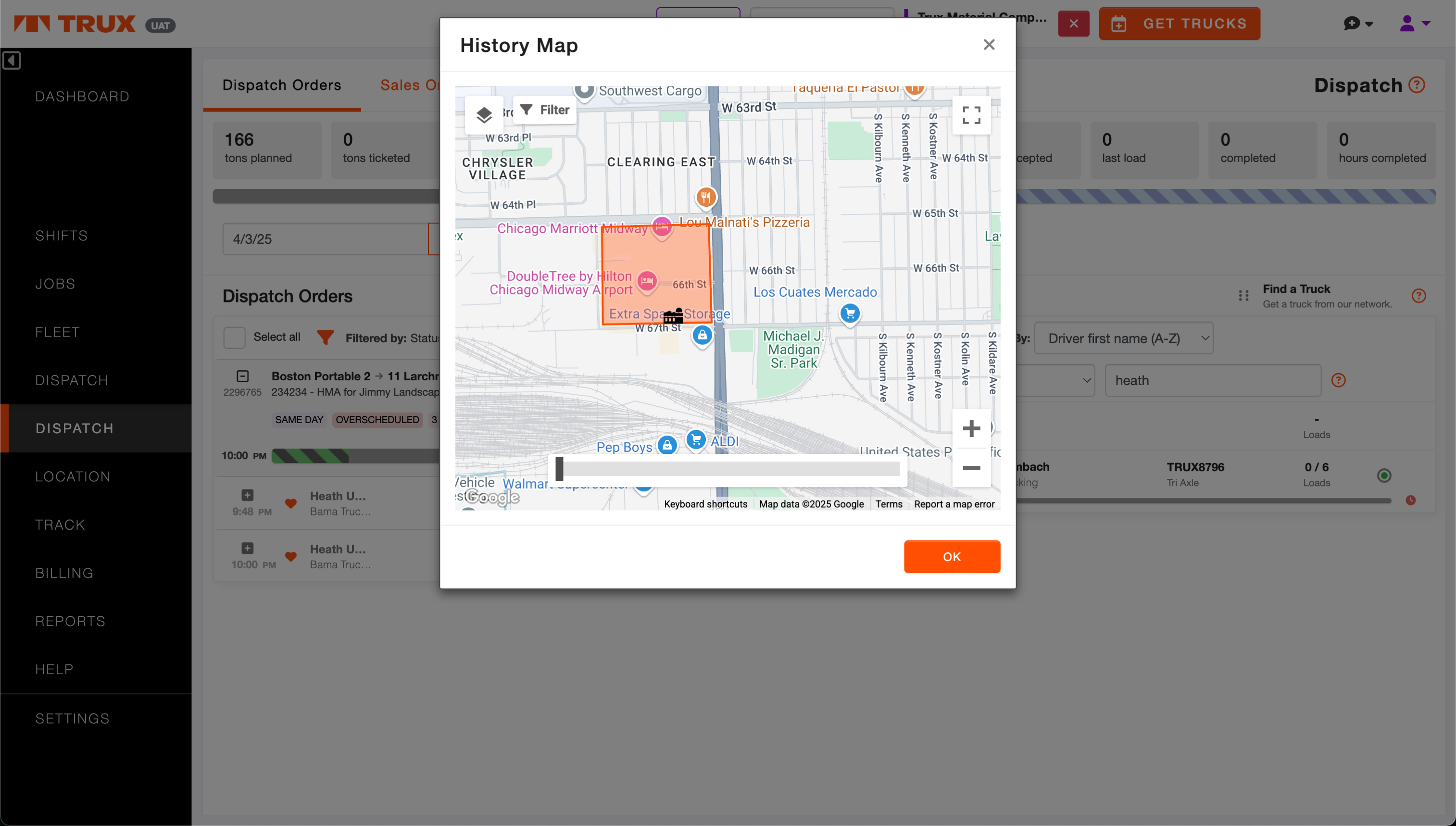Open the Reports menu item

coord(70,621)
